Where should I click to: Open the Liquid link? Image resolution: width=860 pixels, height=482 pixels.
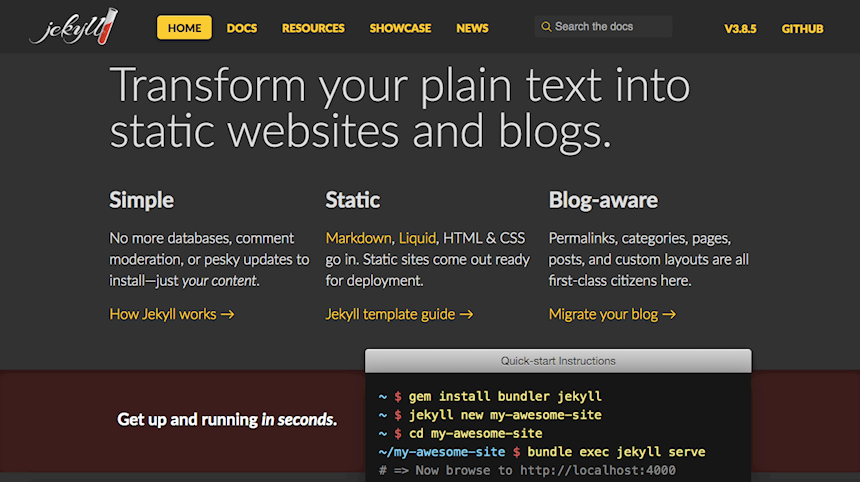[x=417, y=238]
